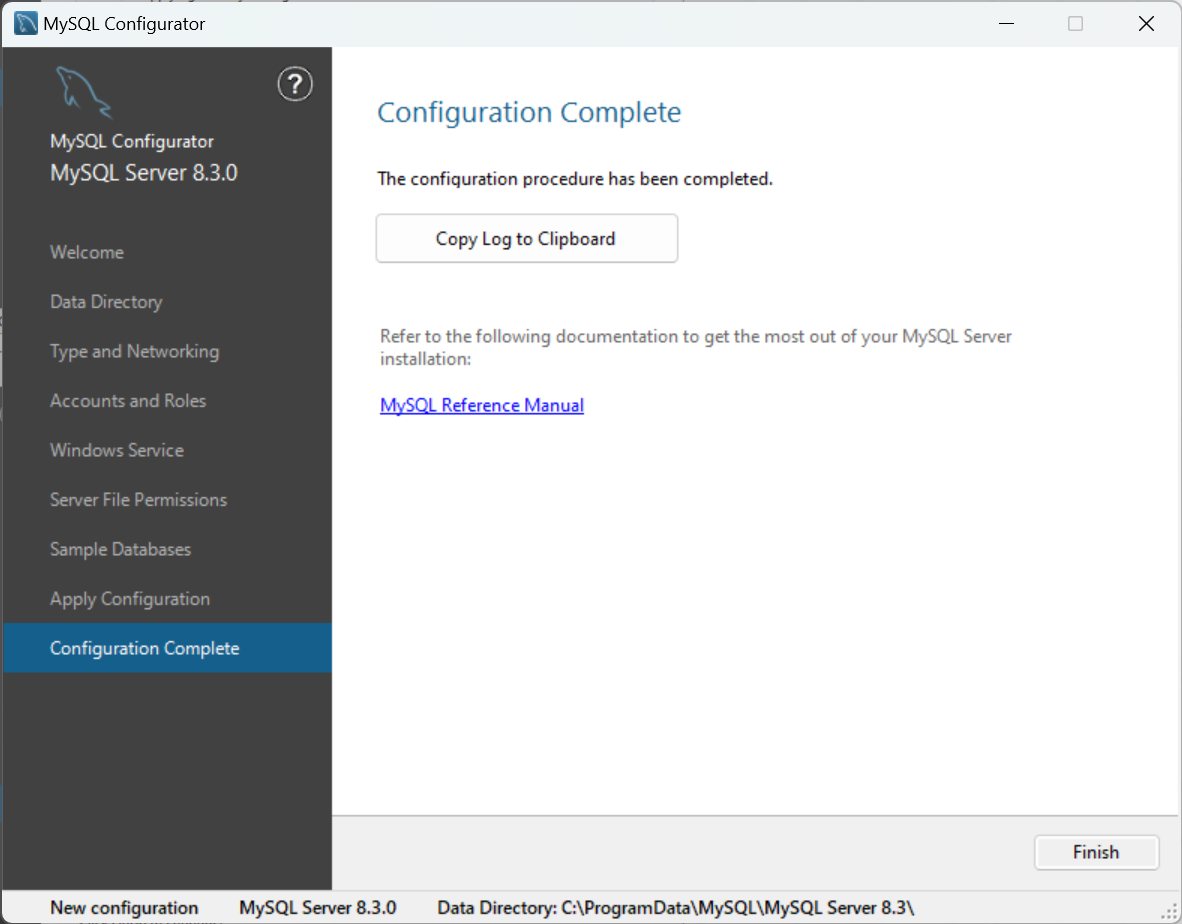This screenshot has width=1182, height=924.
Task: Open the Accounts and Roles step
Action: click(x=128, y=401)
